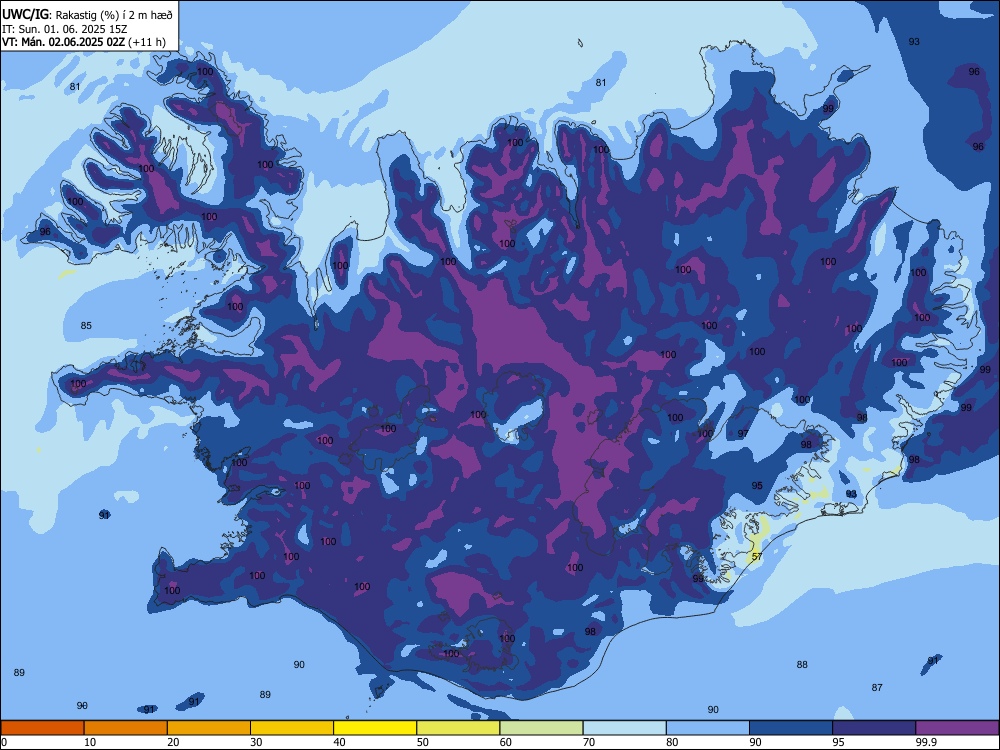Click the legend tick label '50'
The image size is (1000, 750).
point(422,742)
